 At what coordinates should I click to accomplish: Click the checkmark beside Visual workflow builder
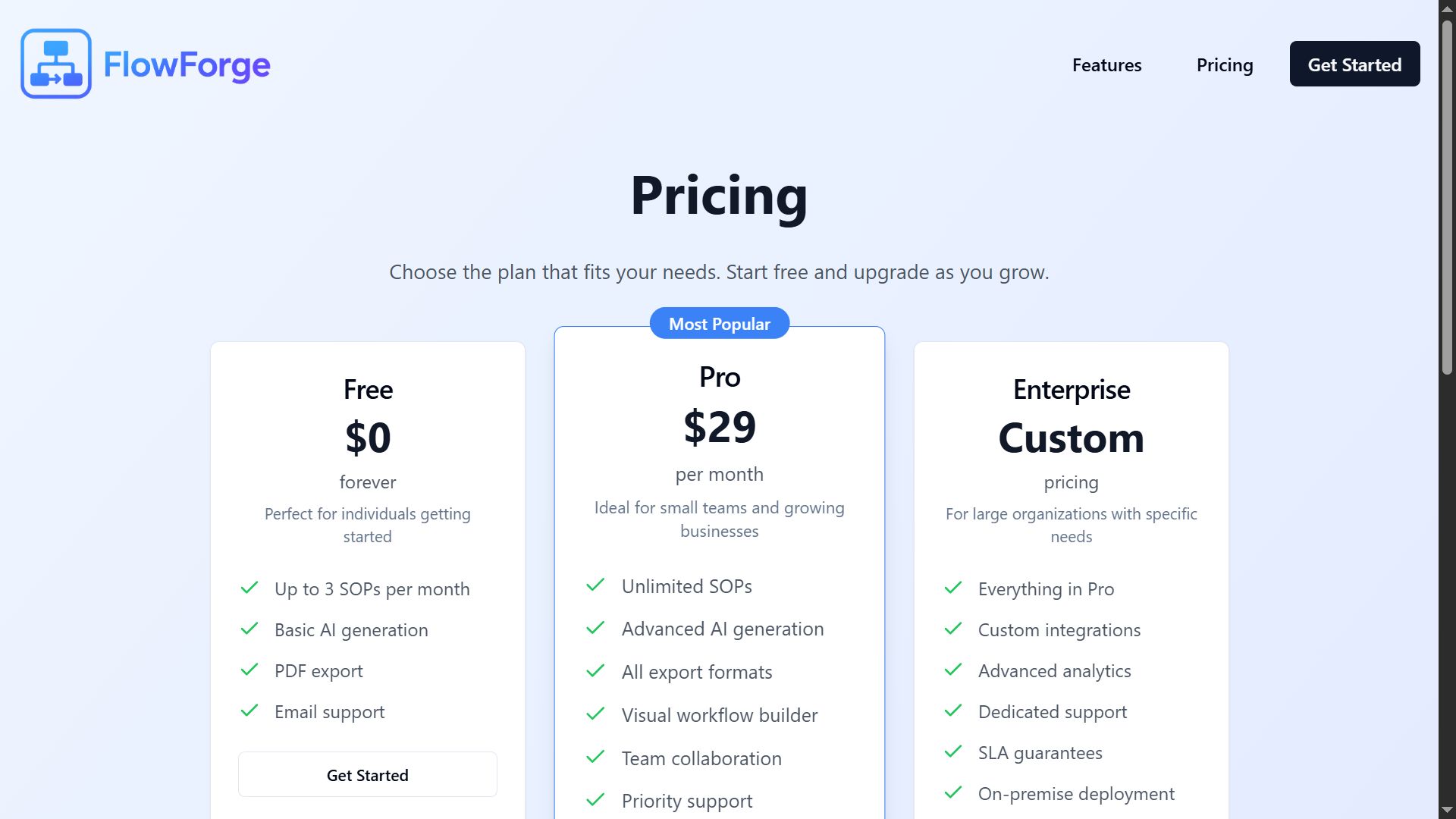pos(595,714)
